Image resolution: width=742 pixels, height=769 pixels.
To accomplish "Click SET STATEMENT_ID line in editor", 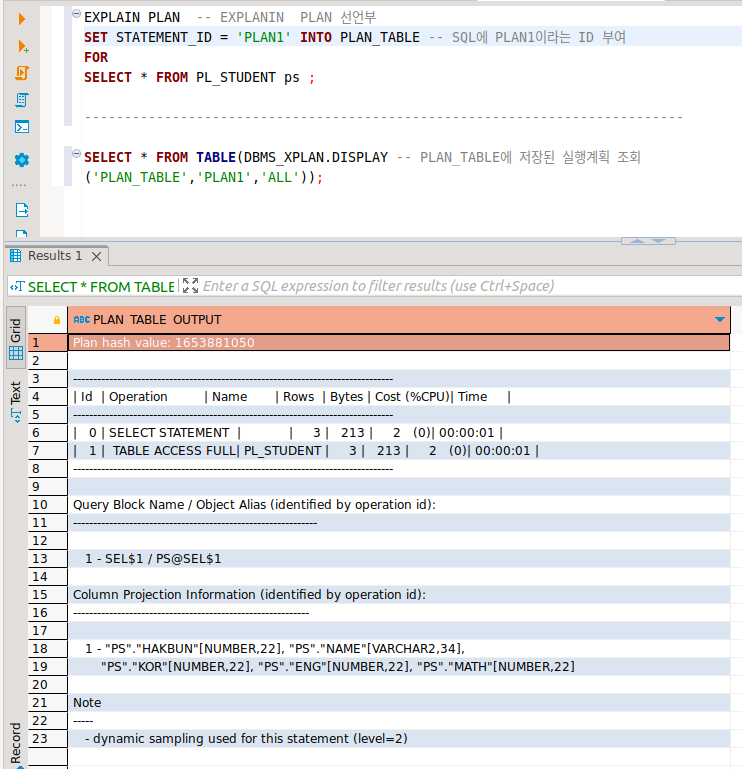I will click(x=355, y=37).
